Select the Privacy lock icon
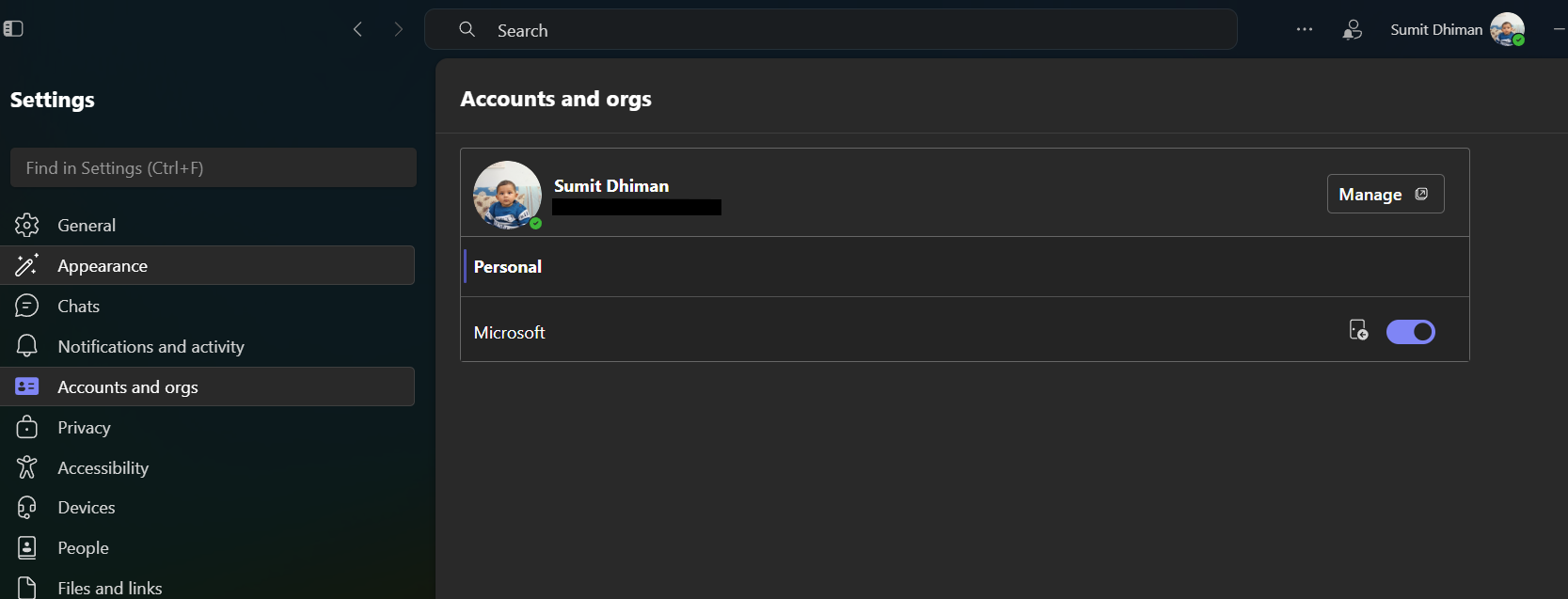 (26, 427)
